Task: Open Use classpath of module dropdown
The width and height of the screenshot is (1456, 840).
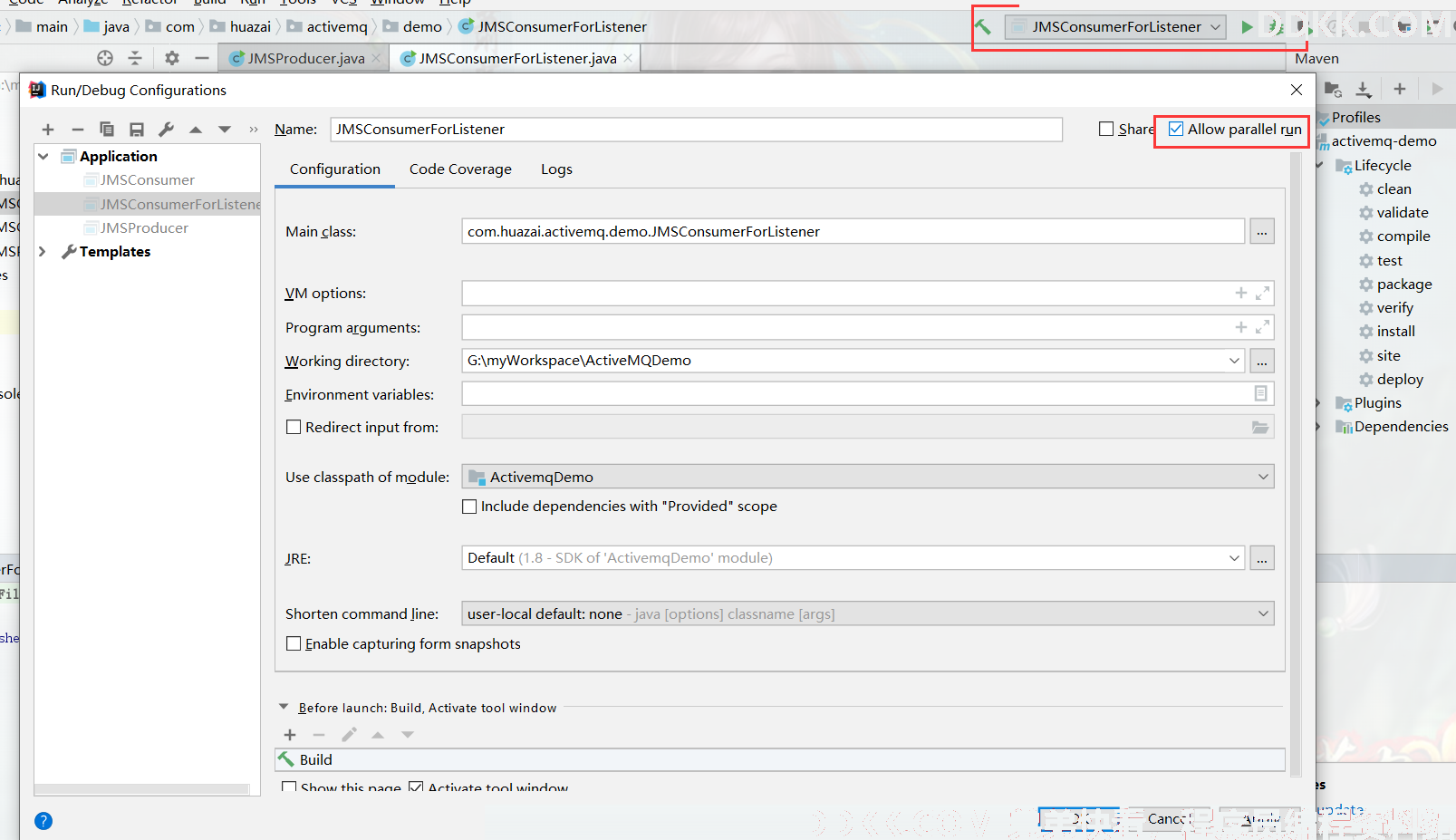Action: (1263, 477)
